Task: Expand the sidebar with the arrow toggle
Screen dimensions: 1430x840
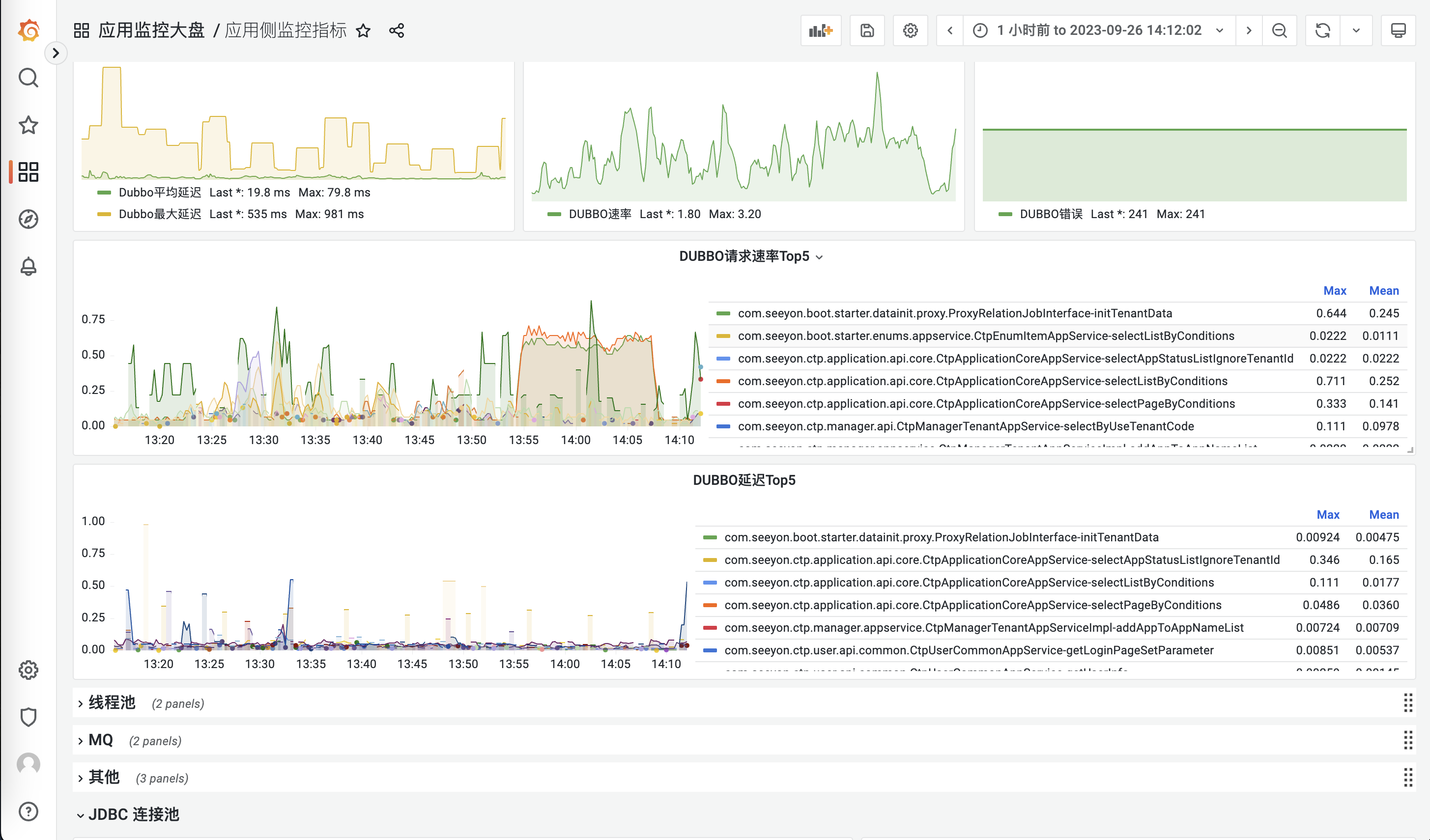Action: (x=56, y=54)
